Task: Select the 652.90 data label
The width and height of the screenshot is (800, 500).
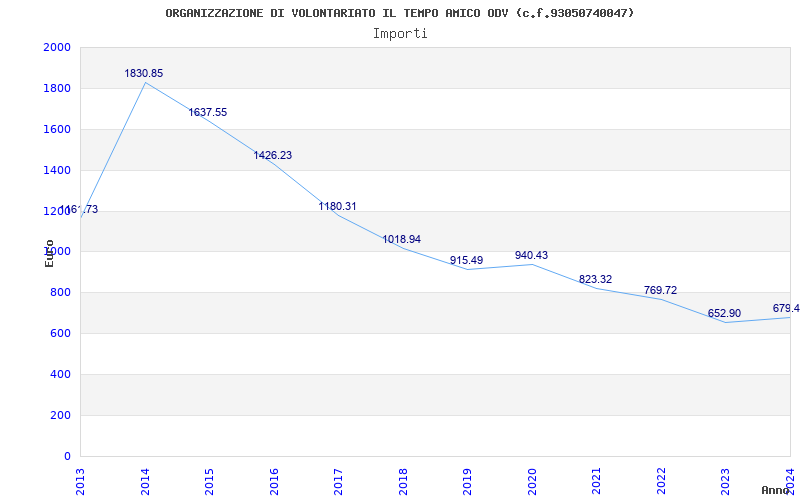Action: [x=724, y=313]
